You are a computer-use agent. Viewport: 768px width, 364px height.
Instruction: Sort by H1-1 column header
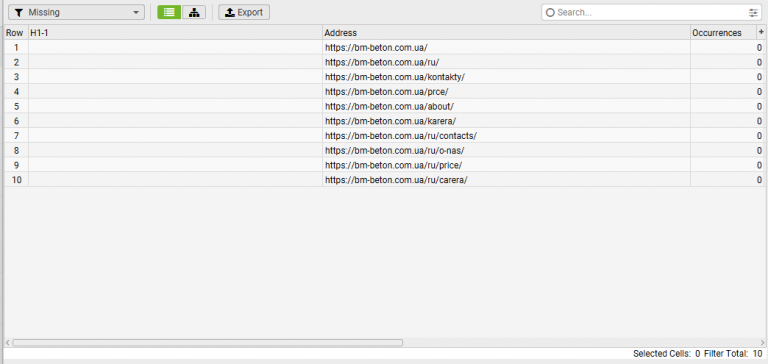(175, 33)
